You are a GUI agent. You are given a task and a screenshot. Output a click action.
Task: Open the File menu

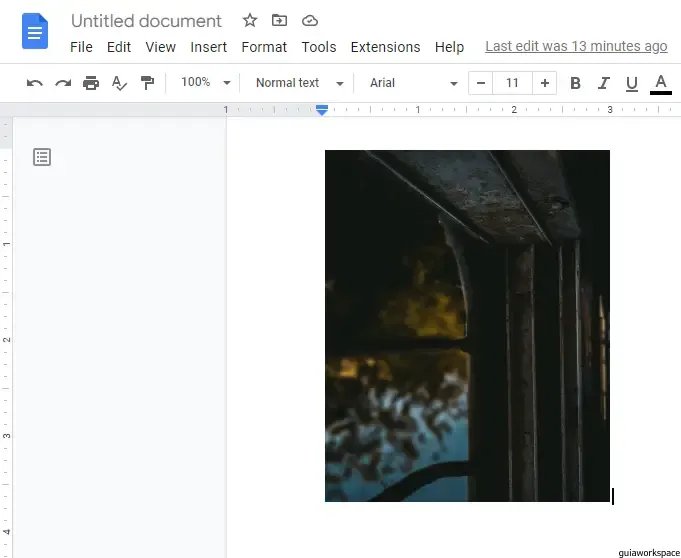(x=81, y=47)
